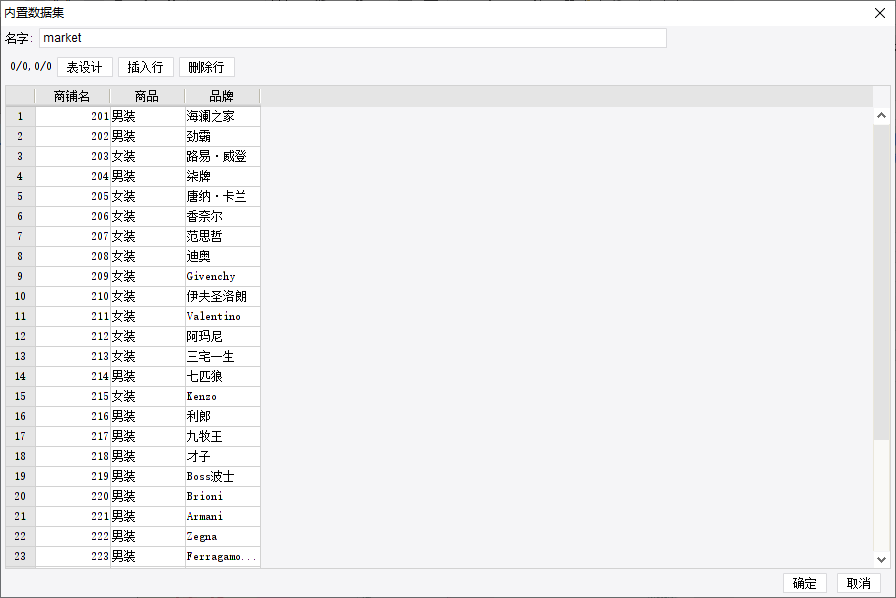
Task: Select the cell Brioni
Action: coord(223,497)
